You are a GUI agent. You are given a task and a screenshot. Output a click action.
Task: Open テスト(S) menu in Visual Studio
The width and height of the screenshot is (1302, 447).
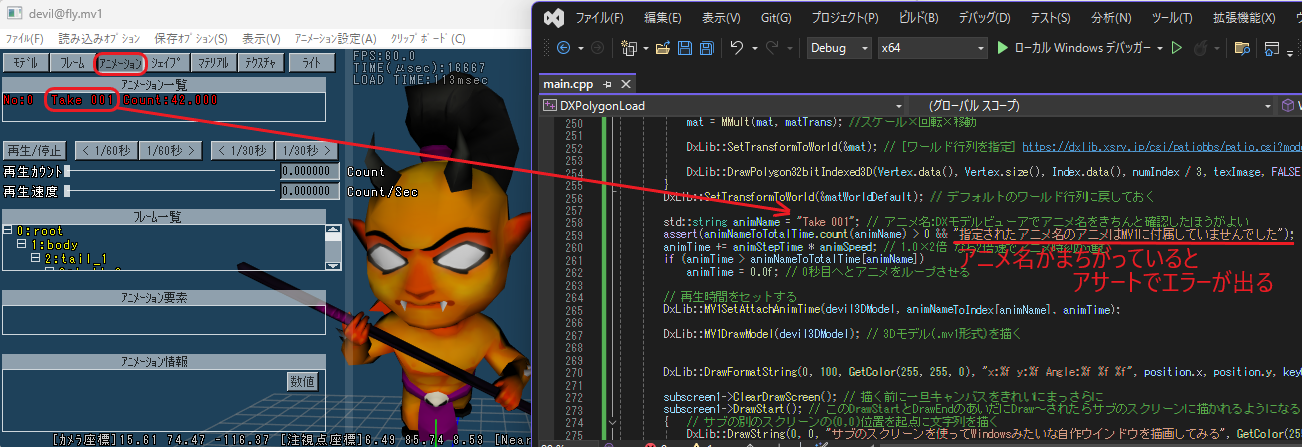1050,17
